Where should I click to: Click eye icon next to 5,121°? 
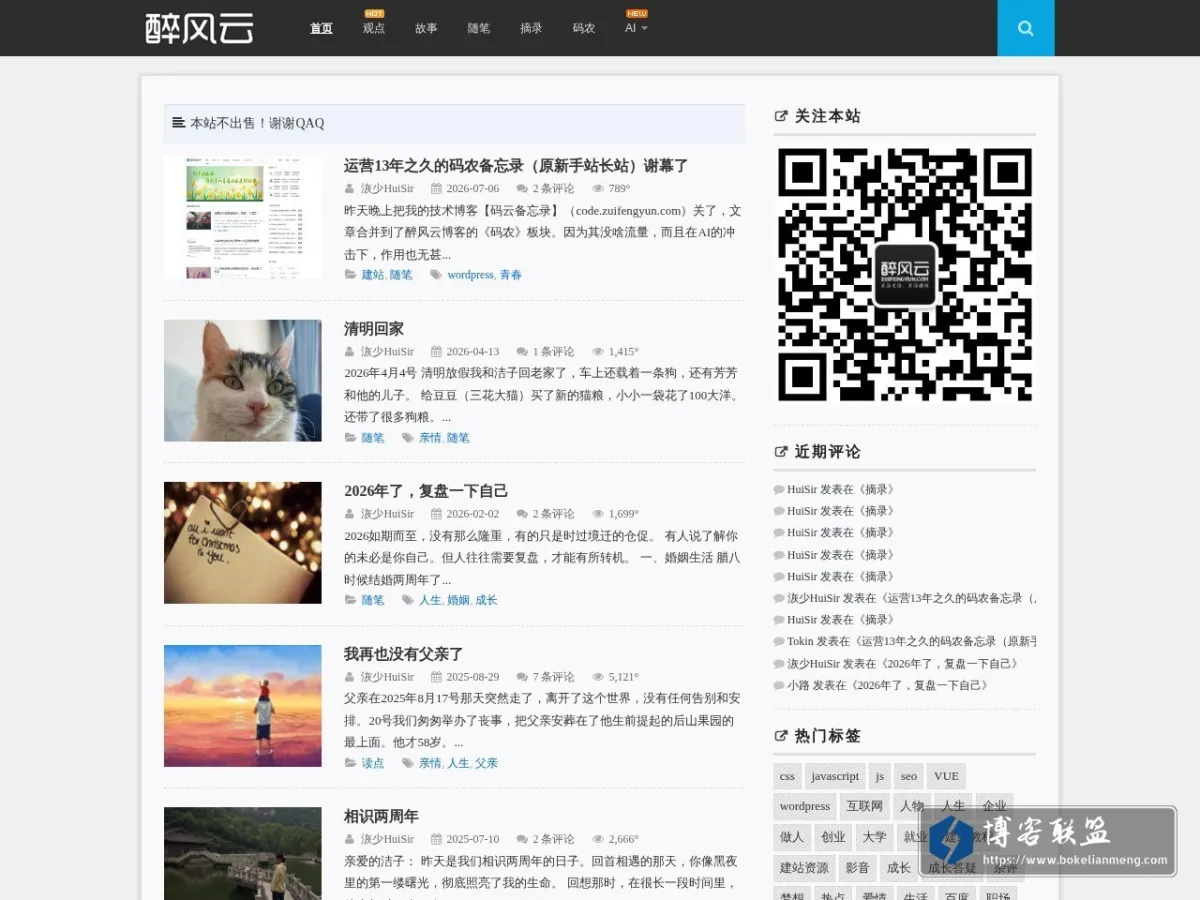coord(598,677)
